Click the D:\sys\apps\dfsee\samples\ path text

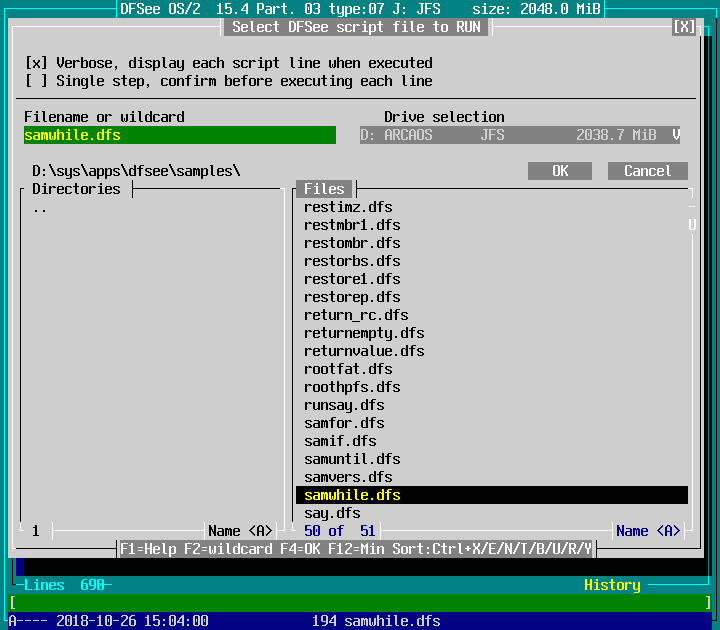pyautogui.click(x=136, y=171)
